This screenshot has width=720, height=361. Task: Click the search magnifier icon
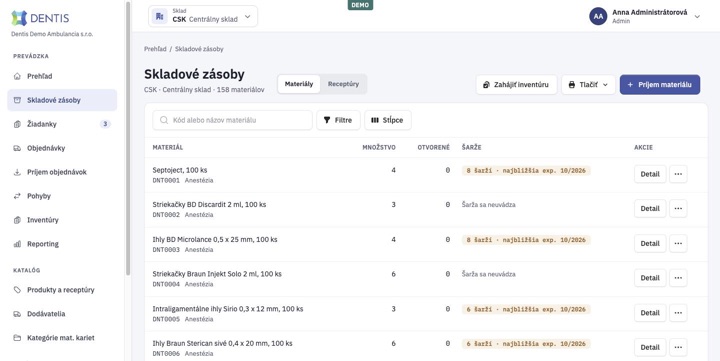(x=163, y=120)
